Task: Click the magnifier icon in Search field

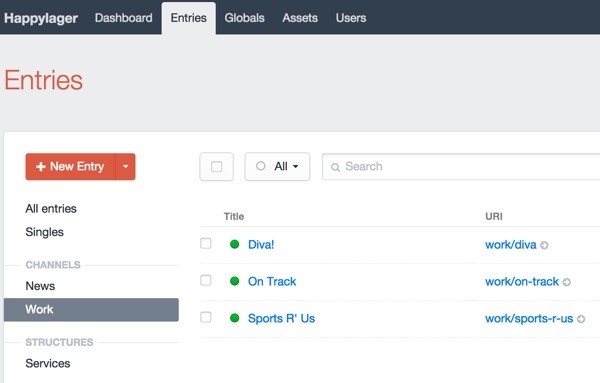Action: tap(336, 167)
